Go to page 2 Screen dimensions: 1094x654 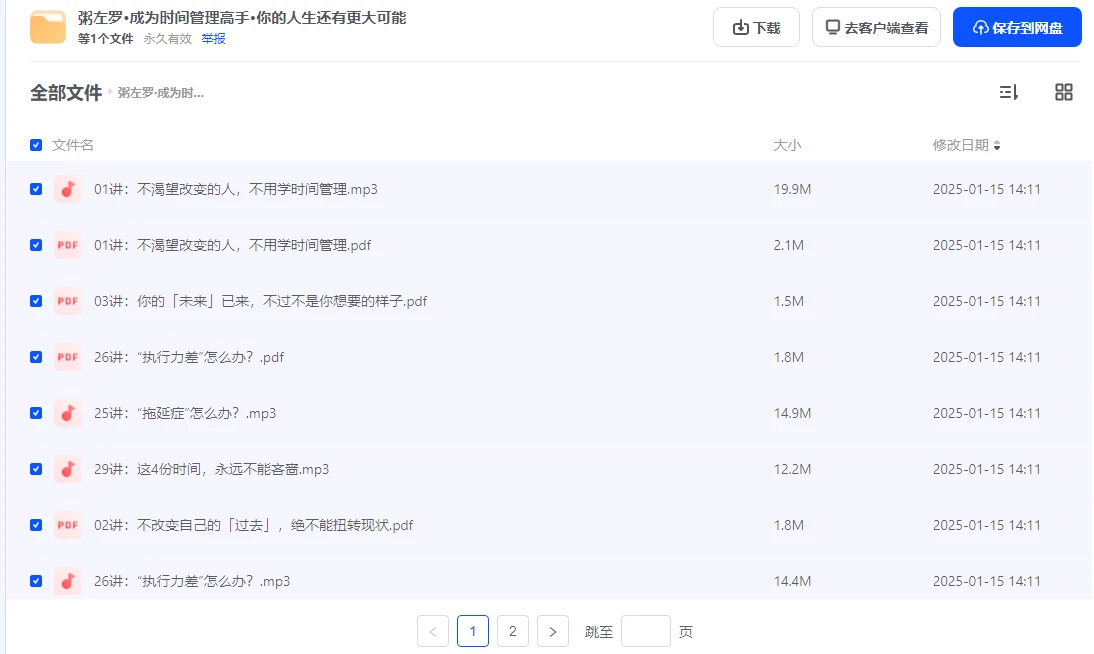513,631
